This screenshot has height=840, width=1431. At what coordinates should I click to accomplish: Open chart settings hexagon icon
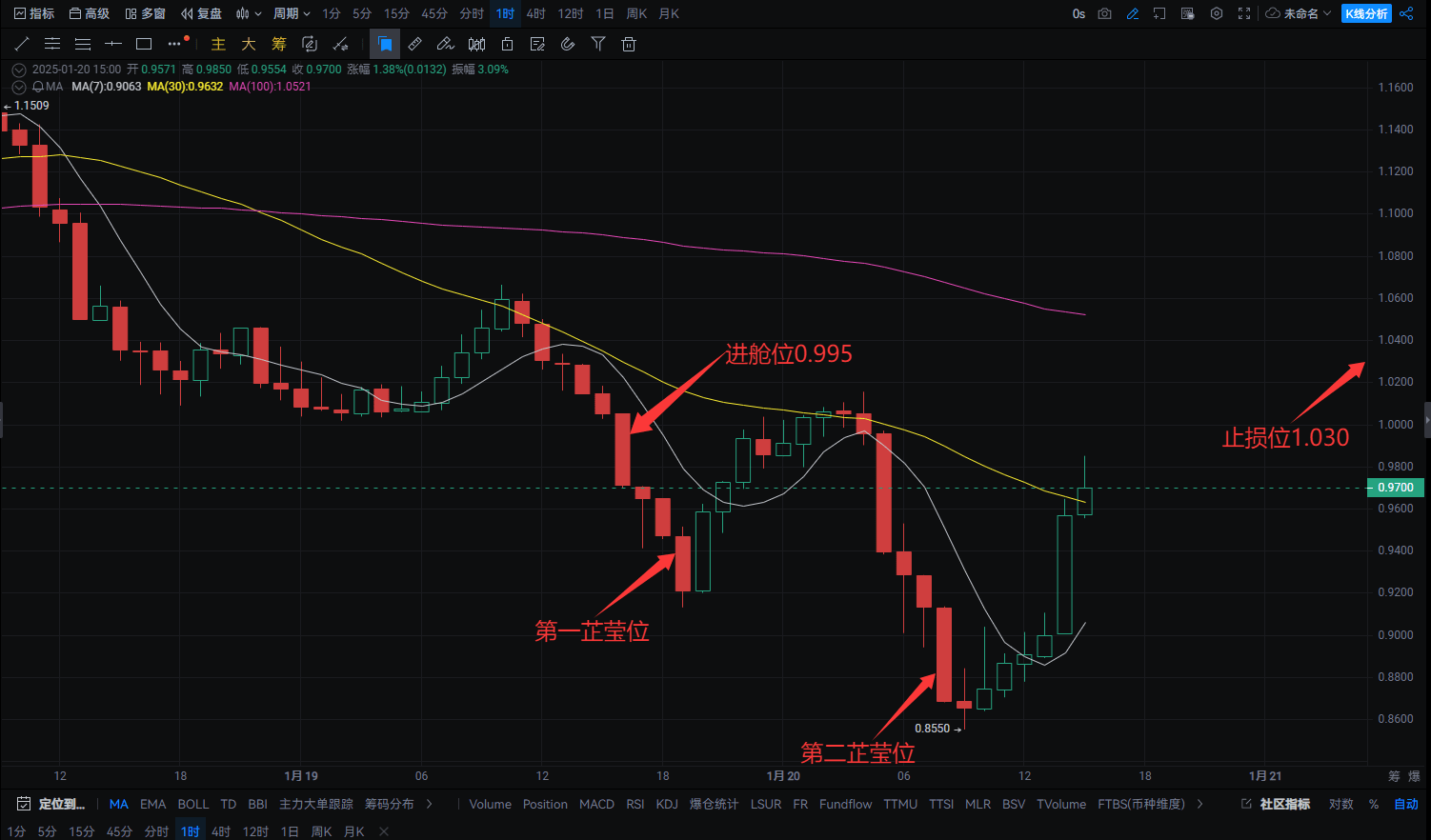(1217, 13)
